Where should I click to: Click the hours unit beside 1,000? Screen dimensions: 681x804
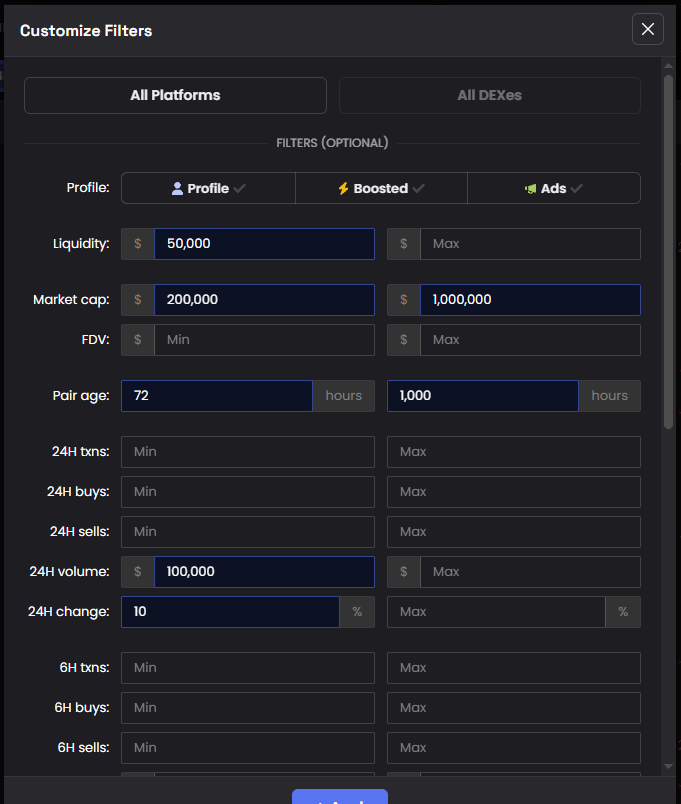(x=610, y=396)
